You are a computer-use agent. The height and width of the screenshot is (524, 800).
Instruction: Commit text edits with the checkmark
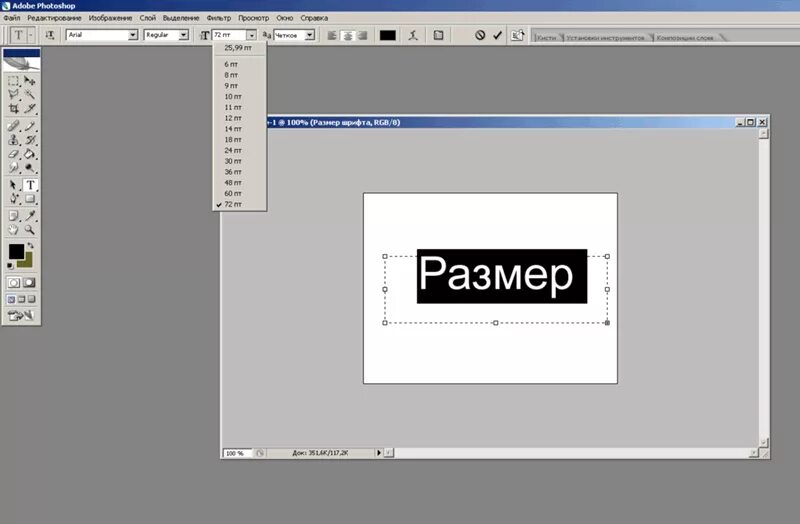tap(497, 35)
